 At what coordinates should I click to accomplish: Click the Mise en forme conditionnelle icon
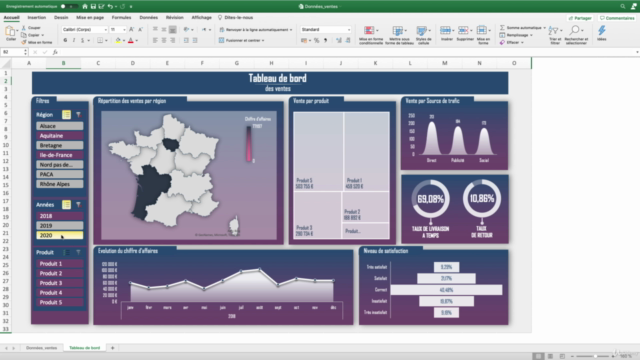tap(369, 31)
